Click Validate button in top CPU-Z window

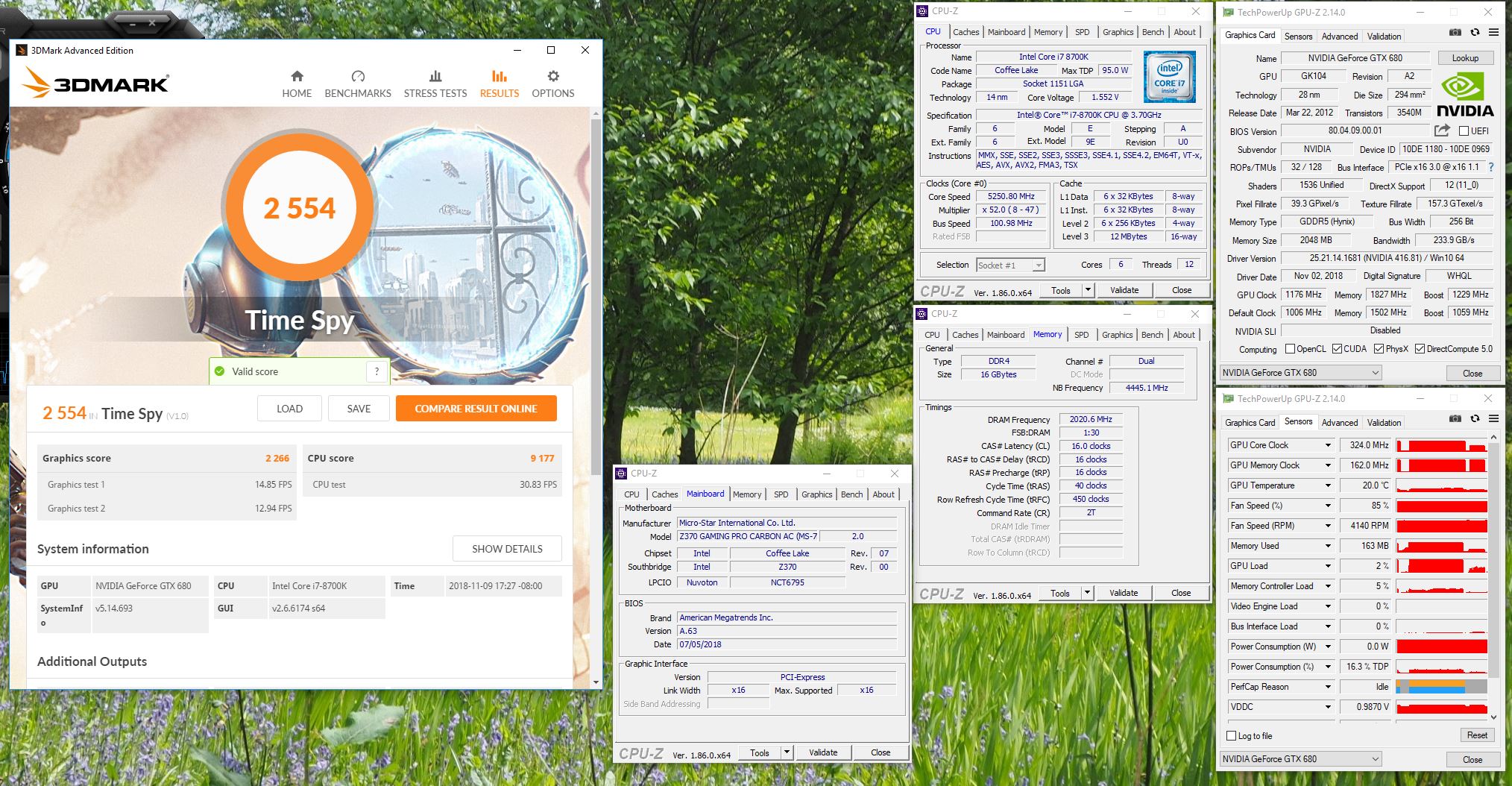coord(1124,290)
